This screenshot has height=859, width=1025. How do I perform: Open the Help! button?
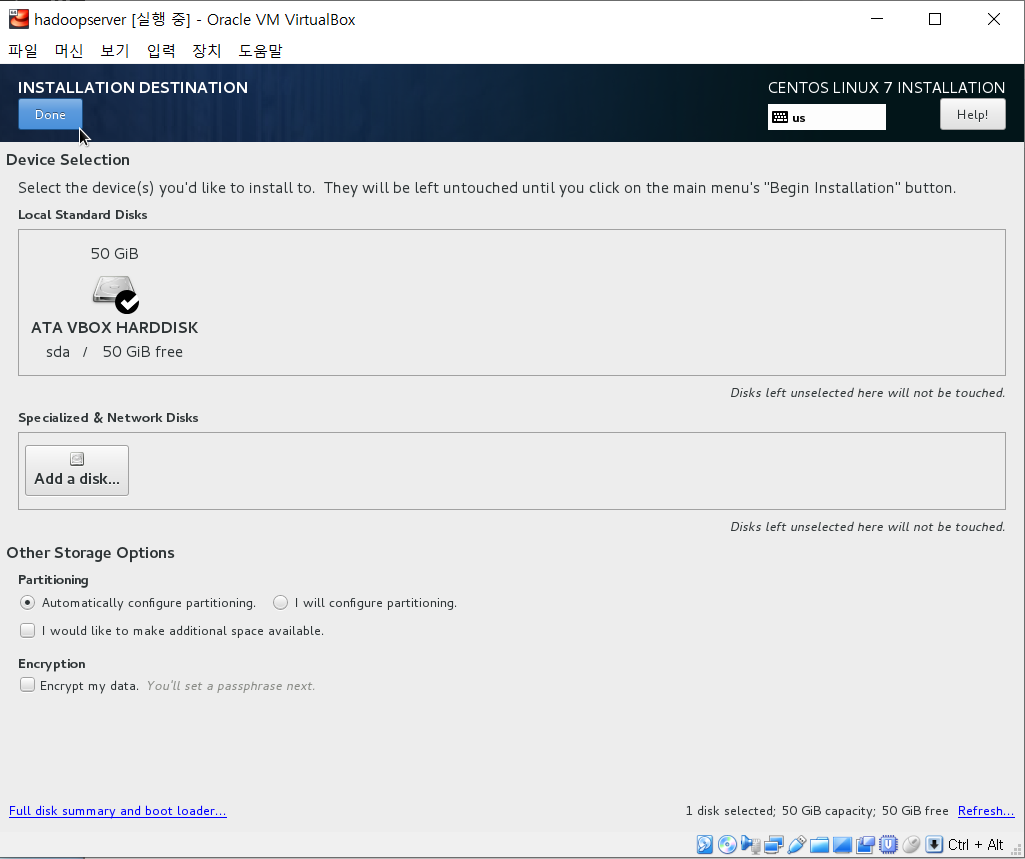pos(972,114)
